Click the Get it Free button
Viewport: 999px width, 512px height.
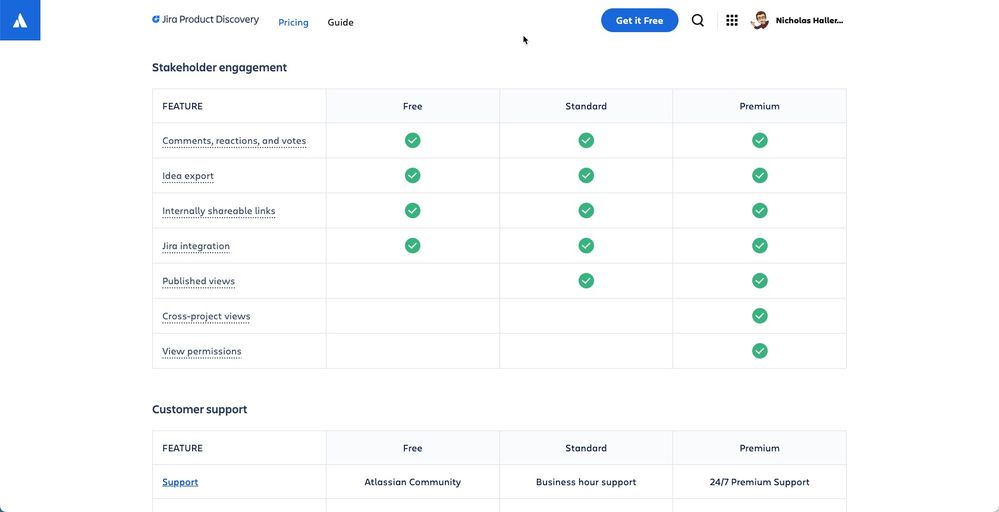pyautogui.click(x=639, y=20)
